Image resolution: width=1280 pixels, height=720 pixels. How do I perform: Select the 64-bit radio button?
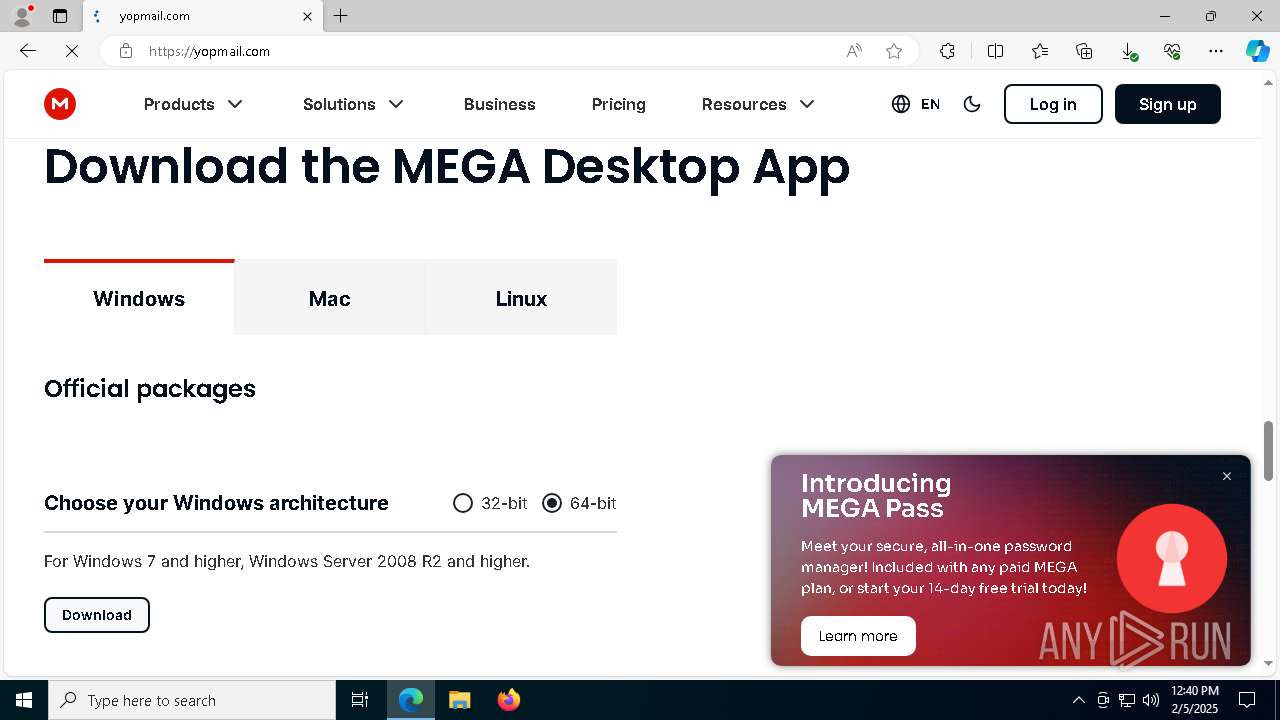[552, 503]
